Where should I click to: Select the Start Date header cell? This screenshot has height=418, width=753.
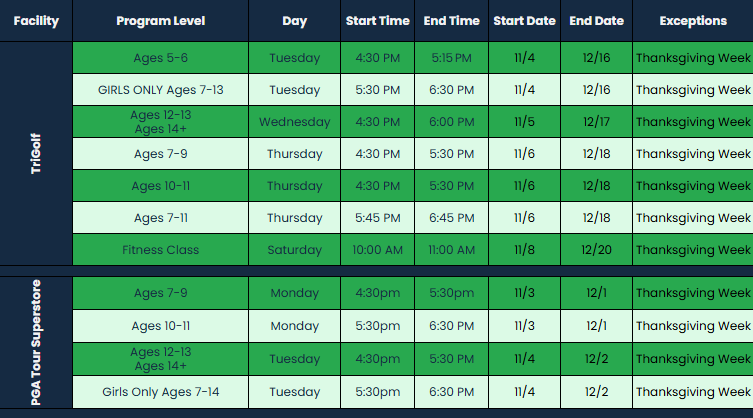coord(524,21)
